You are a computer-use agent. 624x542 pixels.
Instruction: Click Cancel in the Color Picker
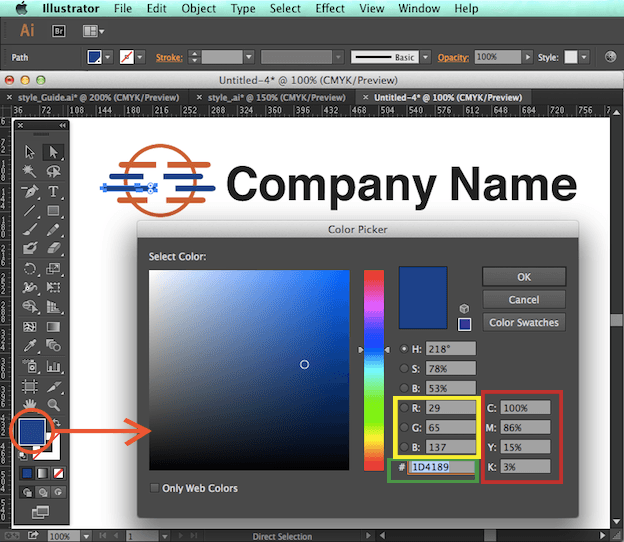click(x=524, y=300)
